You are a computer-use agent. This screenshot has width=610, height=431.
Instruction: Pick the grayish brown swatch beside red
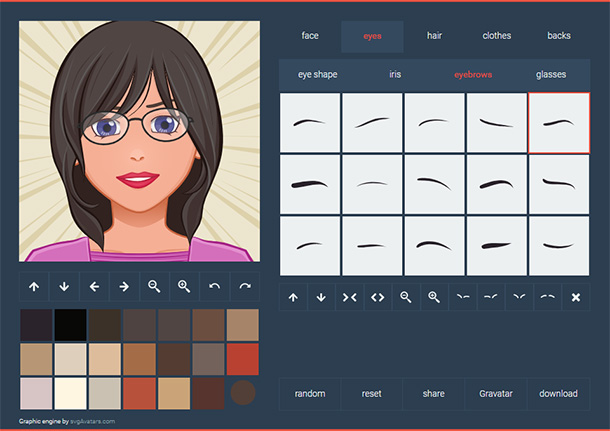(x=208, y=359)
